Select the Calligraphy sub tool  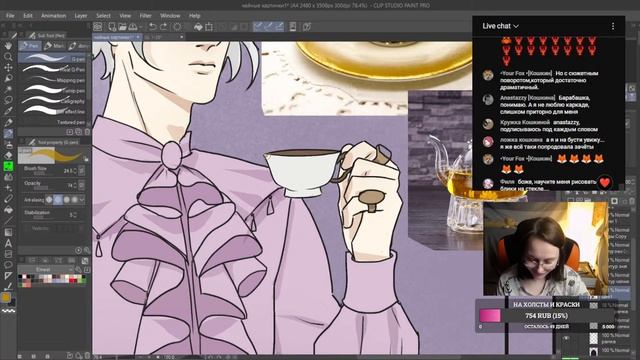tap(53, 101)
